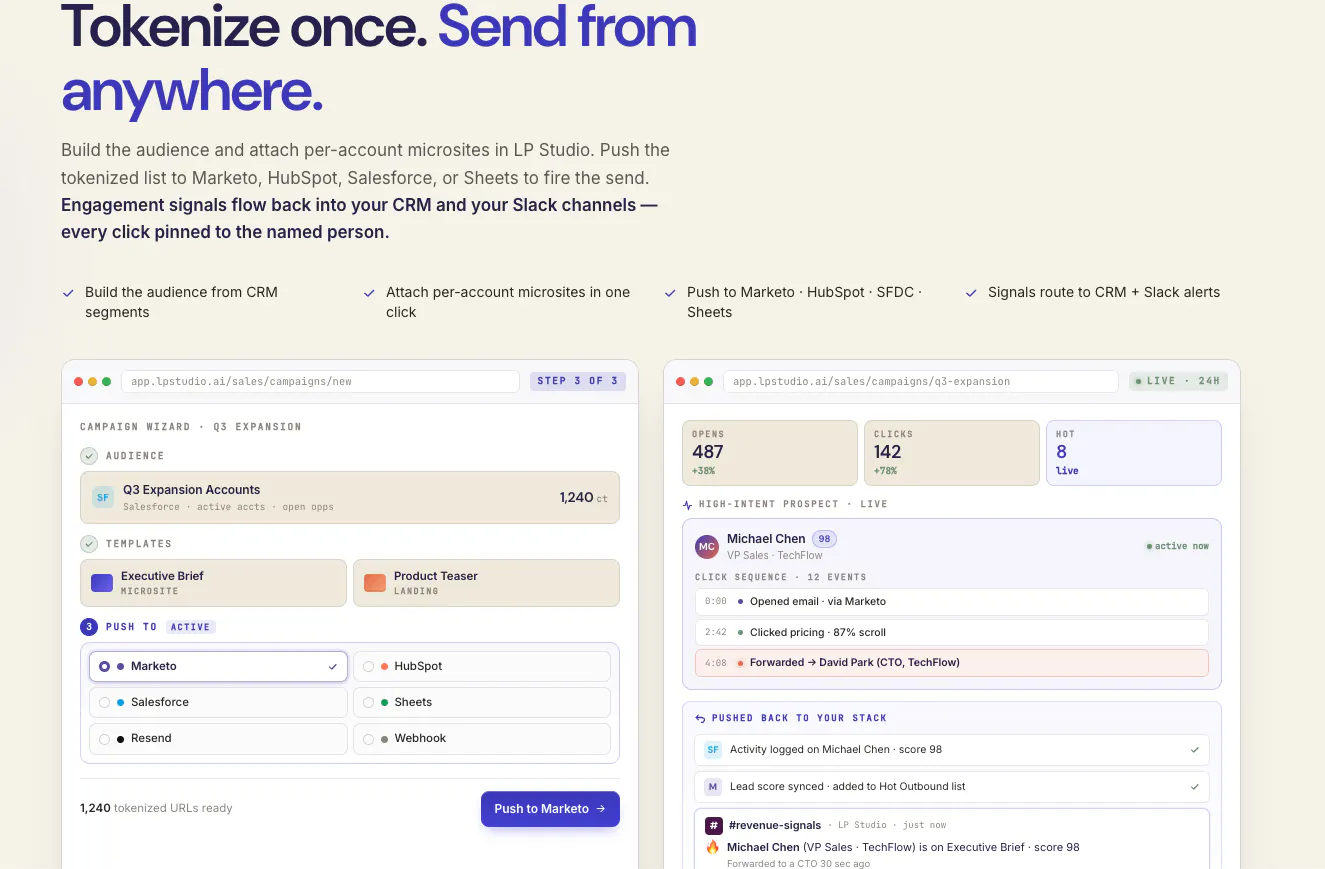This screenshot has height=869, width=1325.
Task: Click the SF icon on Activity logged row
Action: pos(713,749)
